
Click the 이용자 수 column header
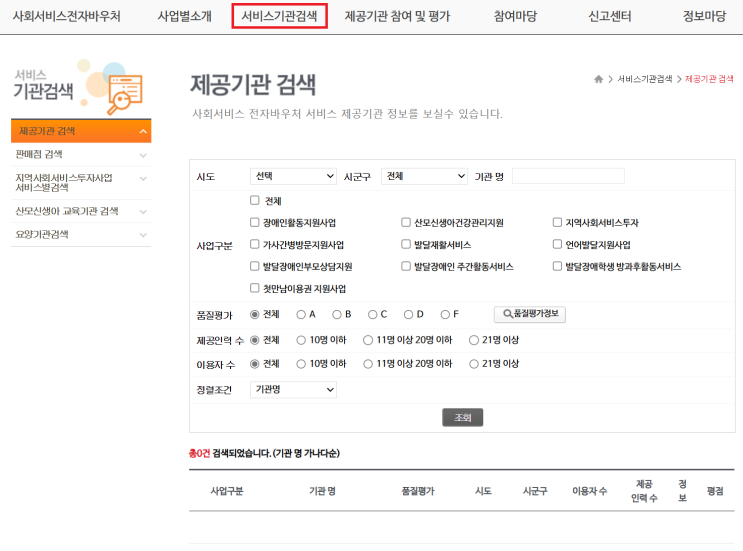(x=589, y=491)
